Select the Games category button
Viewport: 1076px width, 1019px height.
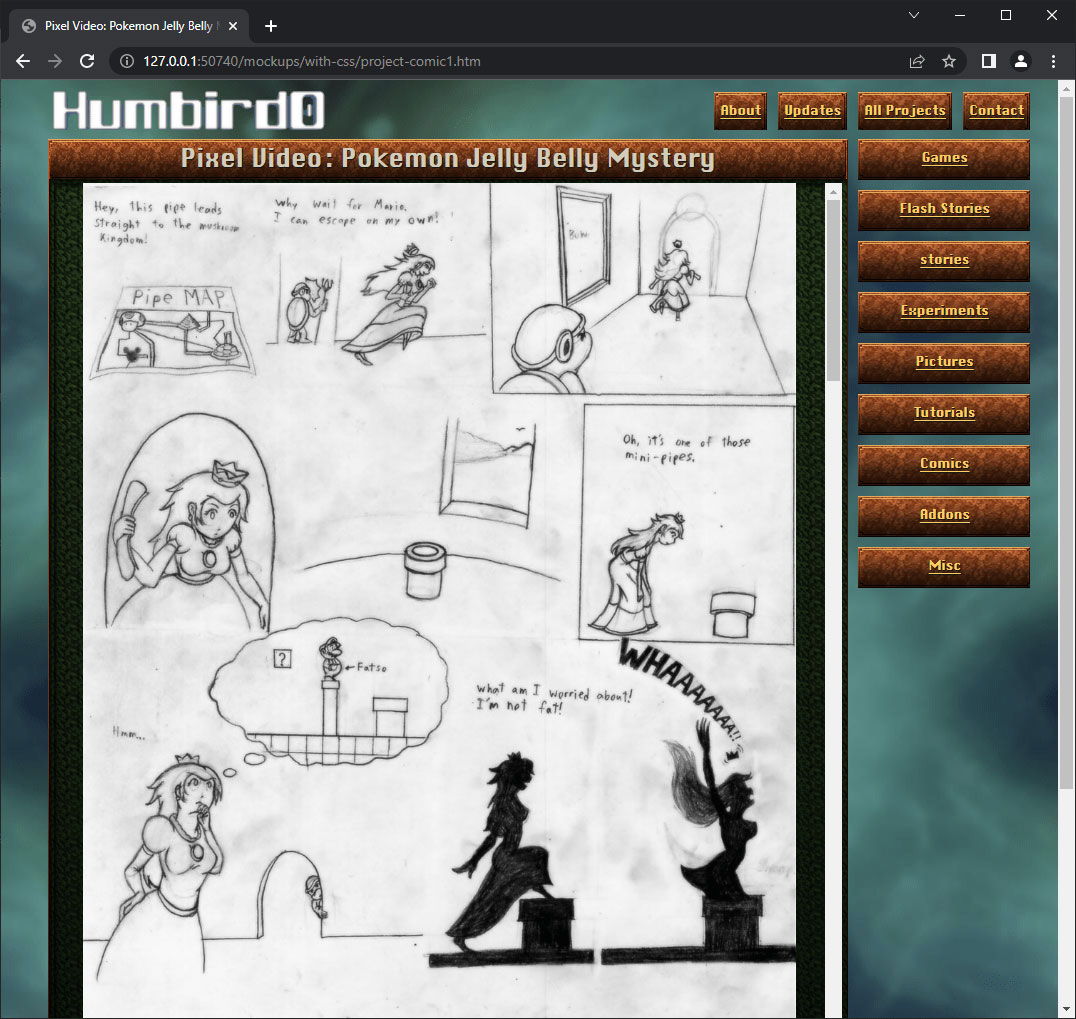[x=943, y=158]
